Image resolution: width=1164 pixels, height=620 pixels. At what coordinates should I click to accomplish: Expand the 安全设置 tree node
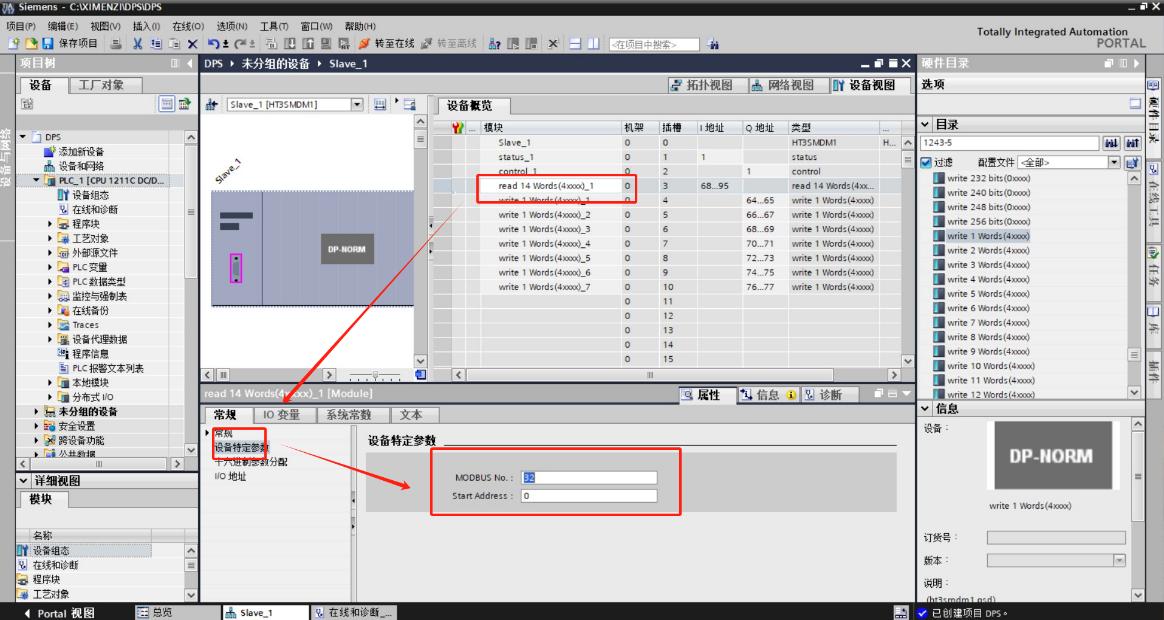36,426
